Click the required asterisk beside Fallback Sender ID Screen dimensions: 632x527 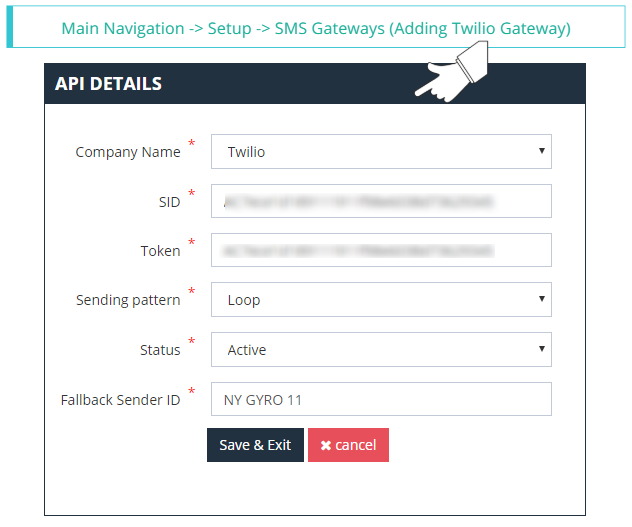click(192, 392)
